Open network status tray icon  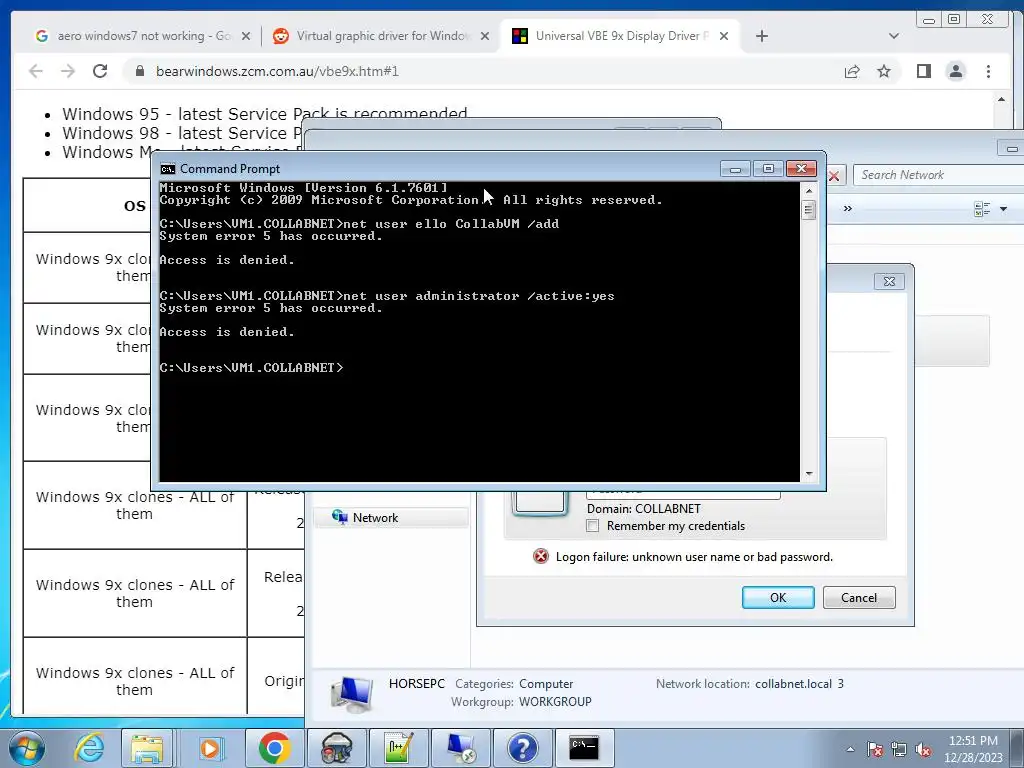[899, 749]
